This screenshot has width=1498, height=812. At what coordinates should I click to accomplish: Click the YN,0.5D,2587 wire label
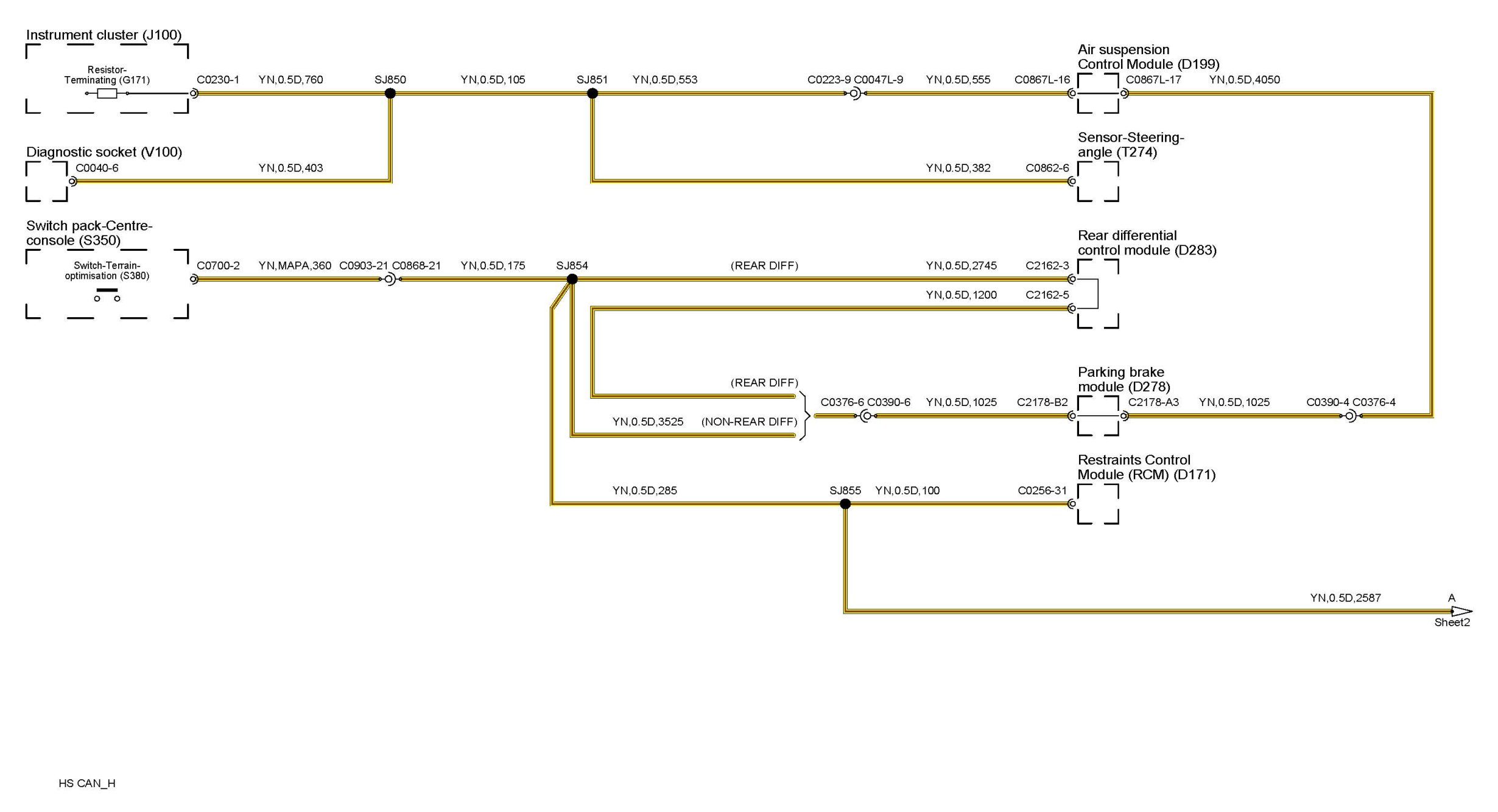click(1345, 598)
